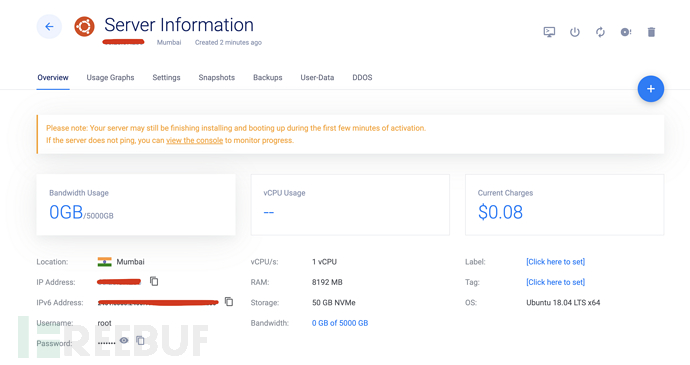The width and height of the screenshot is (690, 365).
Task: Switch to the Usage Graphs tab
Action: point(110,77)
